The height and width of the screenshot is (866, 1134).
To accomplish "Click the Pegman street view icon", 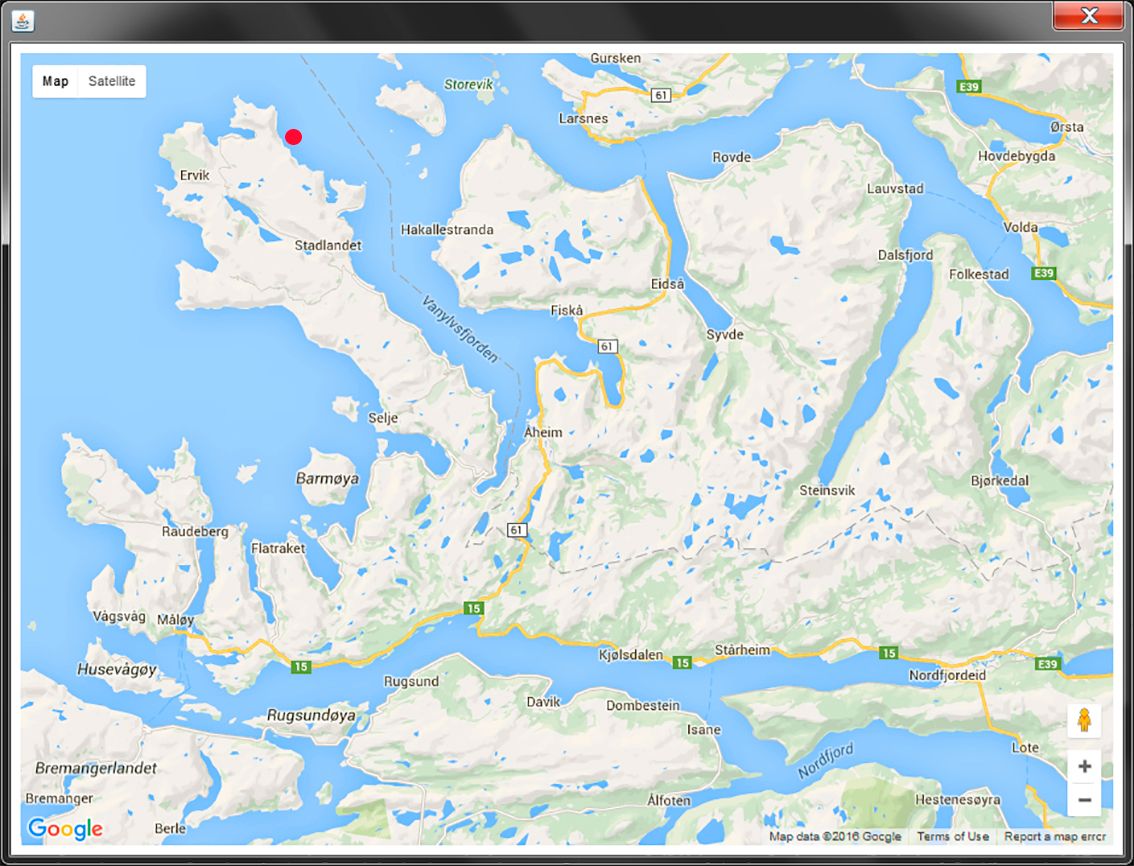I will point(1085,719).
